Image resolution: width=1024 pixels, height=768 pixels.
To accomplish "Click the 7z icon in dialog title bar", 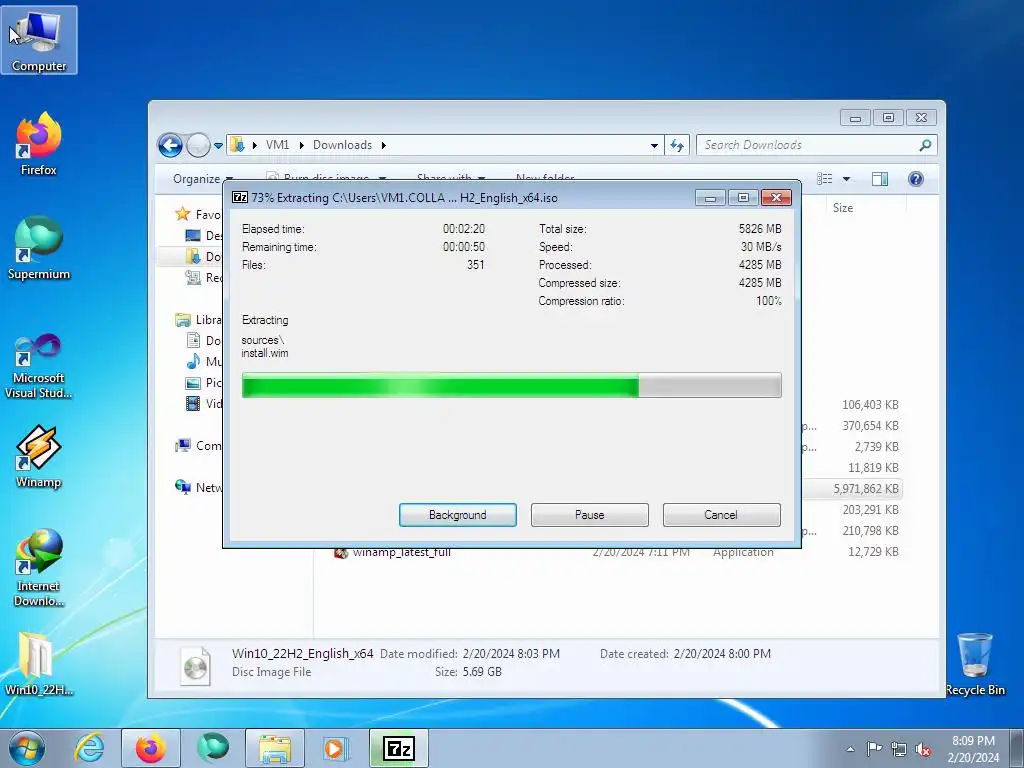I will click(240, 197).
